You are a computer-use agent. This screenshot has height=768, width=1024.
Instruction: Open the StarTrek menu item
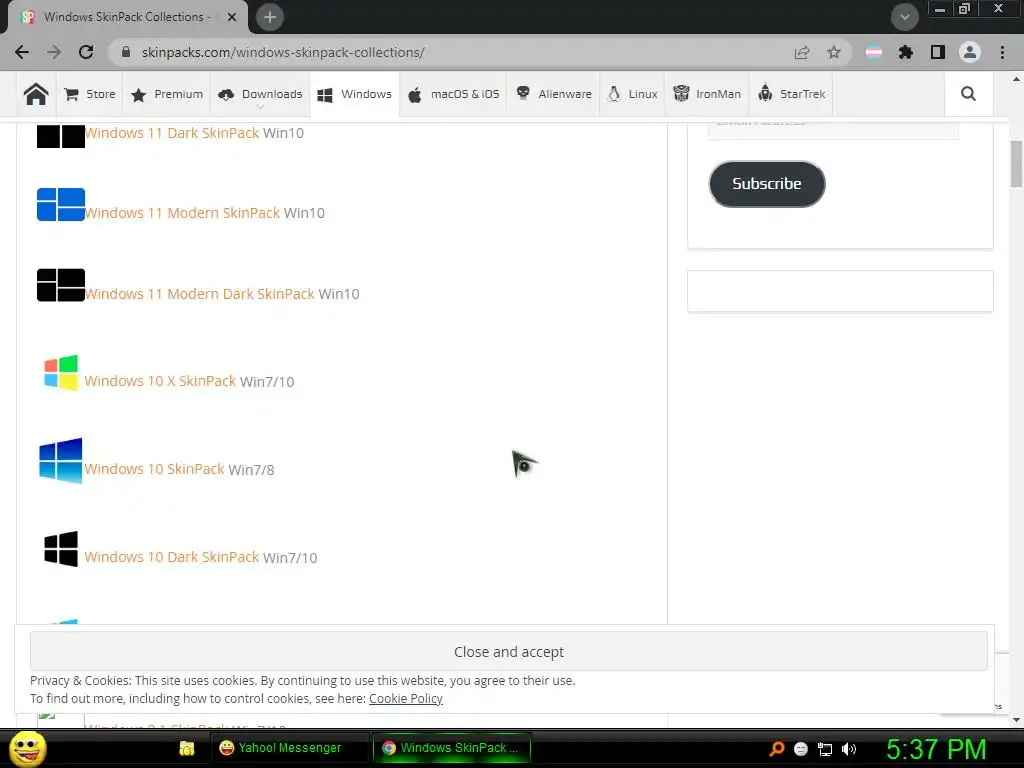tap(792, 94)
